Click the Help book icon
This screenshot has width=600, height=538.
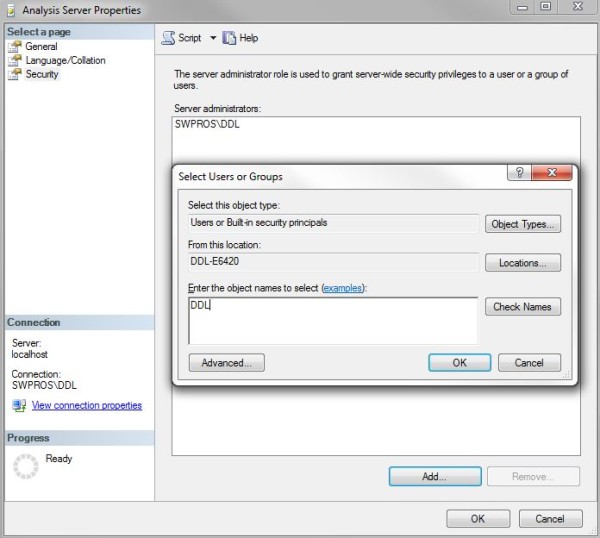click(x=229, y=38)
